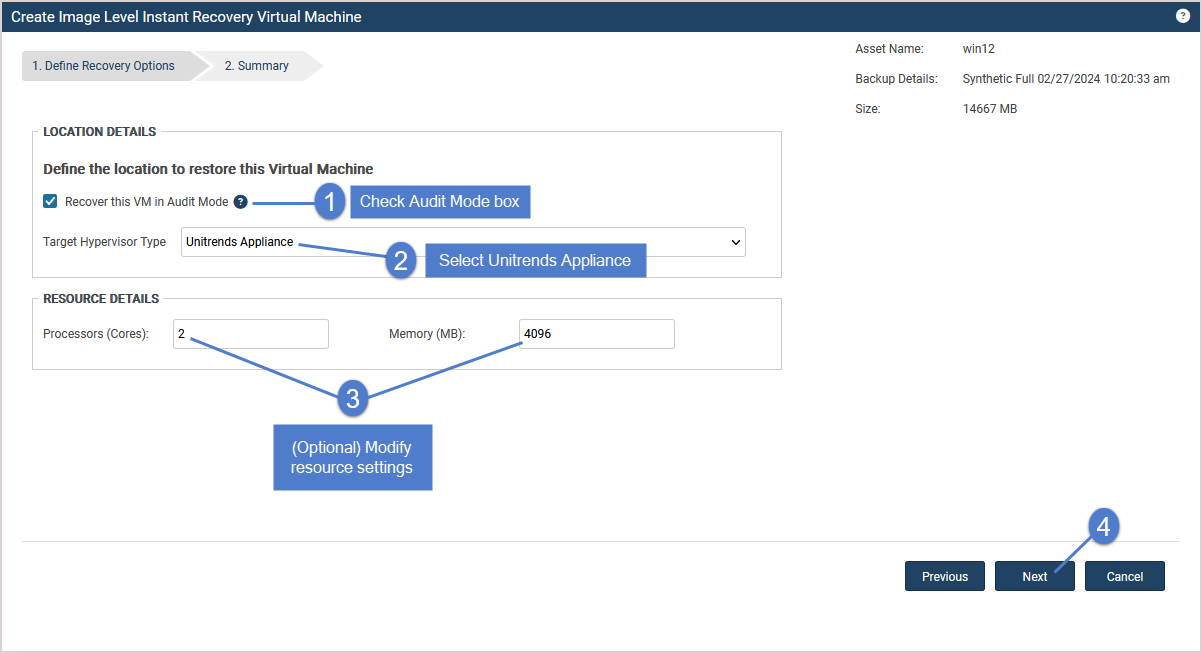Select the Recover this VM in Audit Mode label

tap(147, 202)
